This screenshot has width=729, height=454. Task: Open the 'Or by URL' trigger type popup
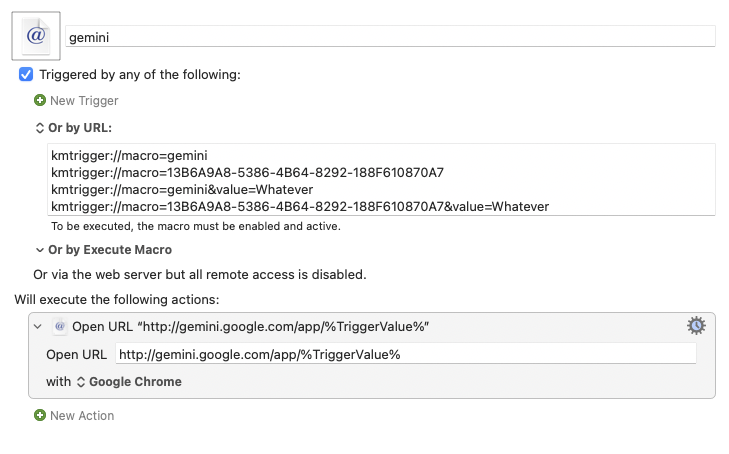(x=74, y=128)
